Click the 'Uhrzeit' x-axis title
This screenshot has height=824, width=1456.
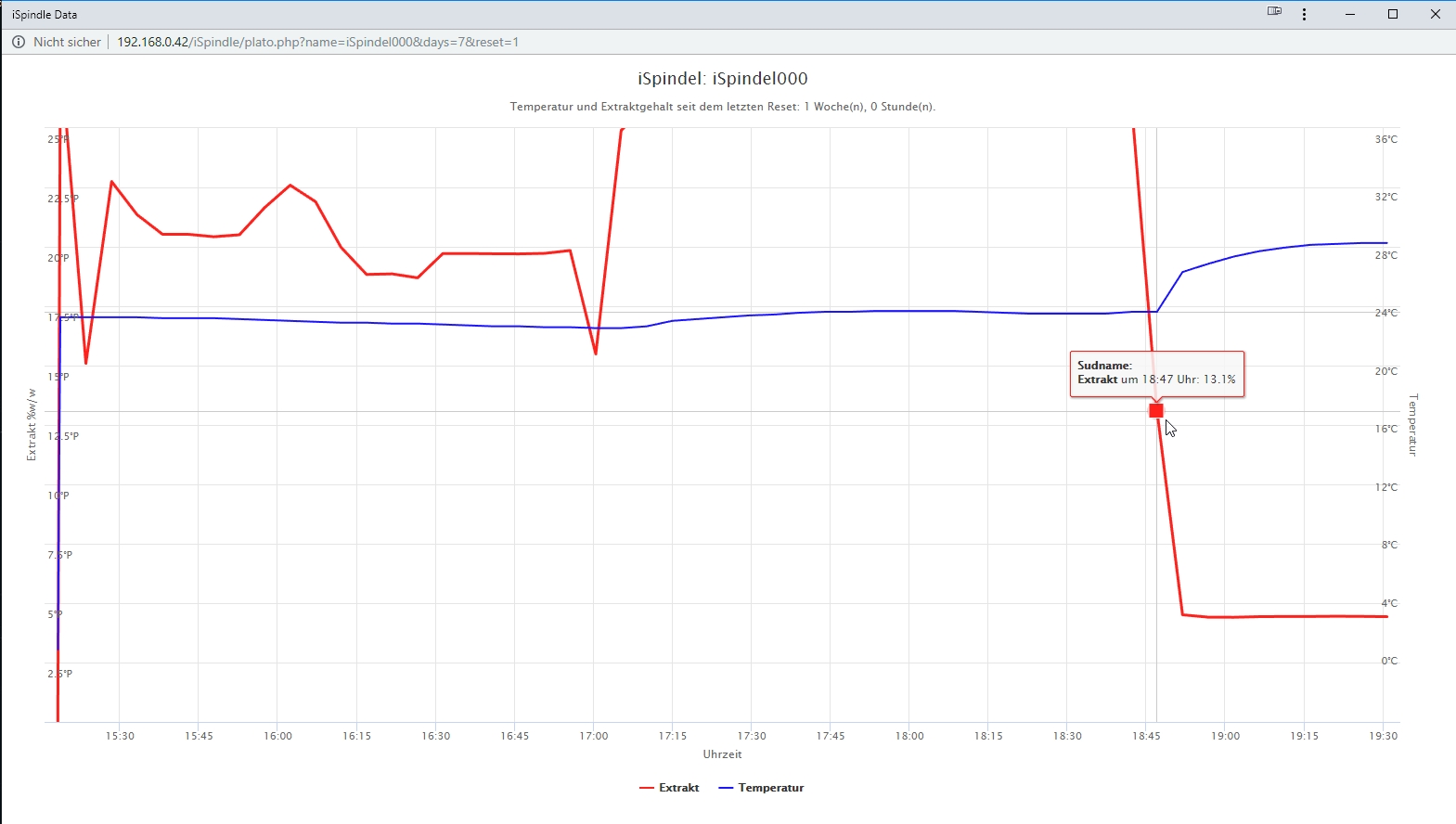coord(722,754)
